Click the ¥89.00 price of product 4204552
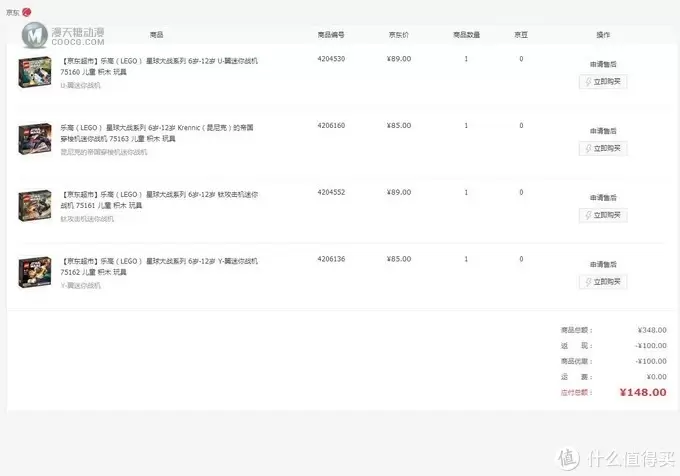This screenshot has height=476, width=680. tap(399, 192)
